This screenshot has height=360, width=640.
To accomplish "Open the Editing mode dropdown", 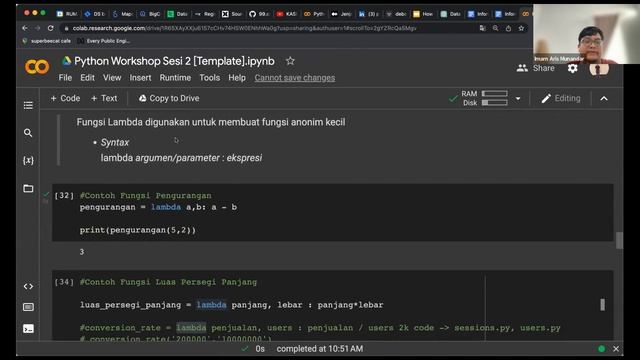I will tap(561, 98).
